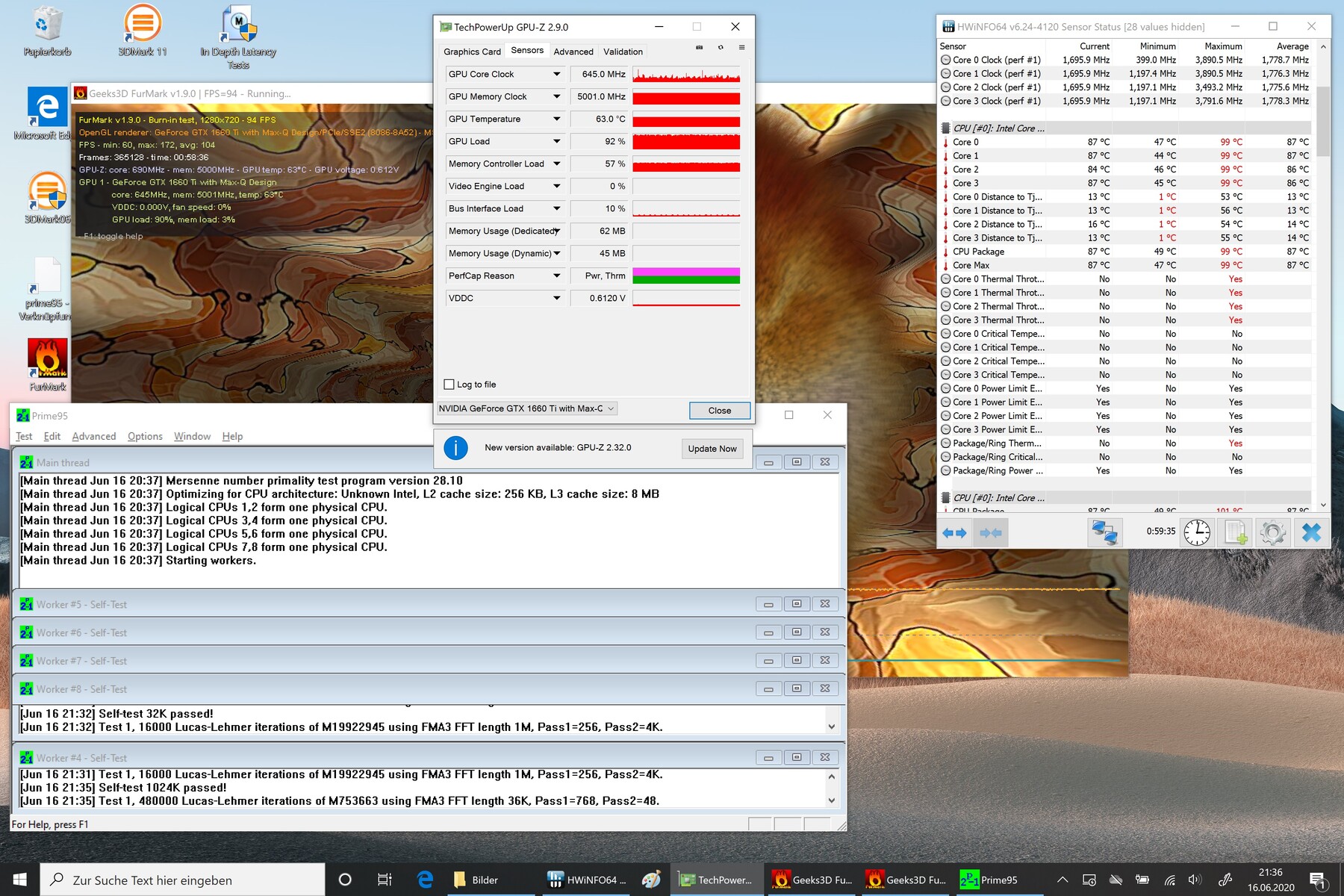Select the GPU-Z Sensors tab

[527, 50]
